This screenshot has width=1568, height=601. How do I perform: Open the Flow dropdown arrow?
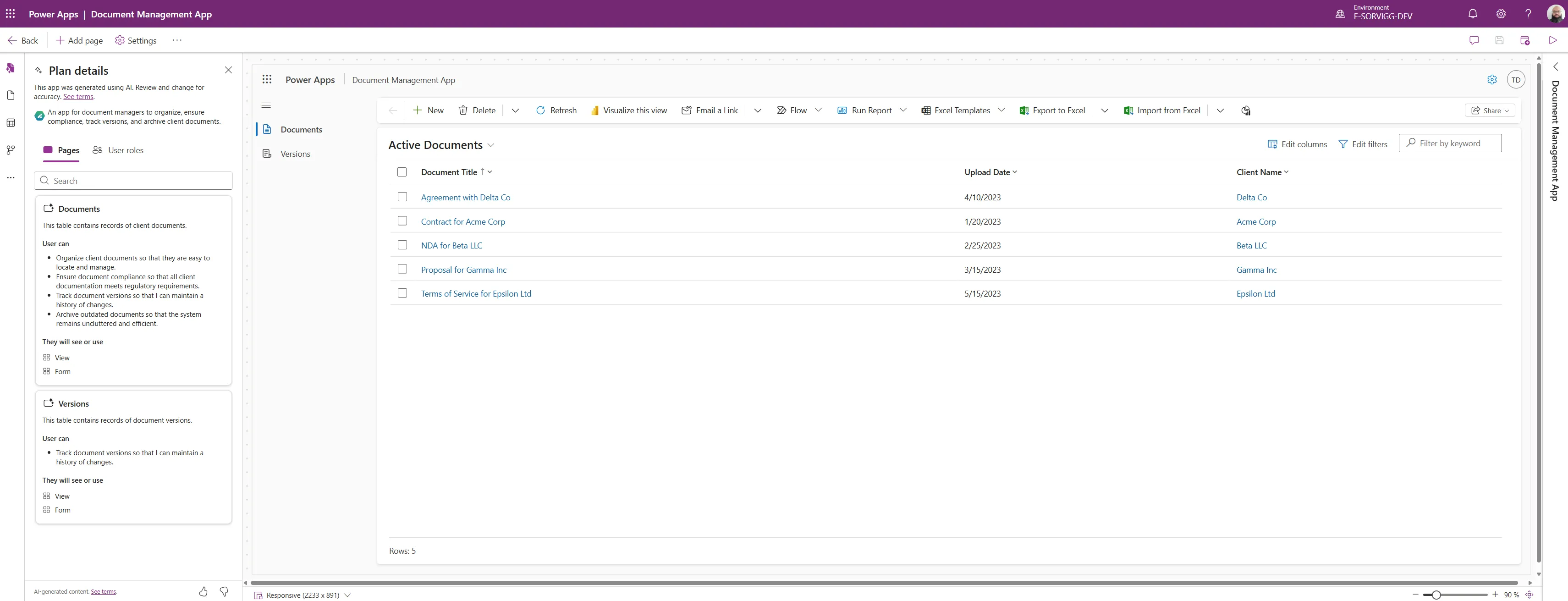818,110
